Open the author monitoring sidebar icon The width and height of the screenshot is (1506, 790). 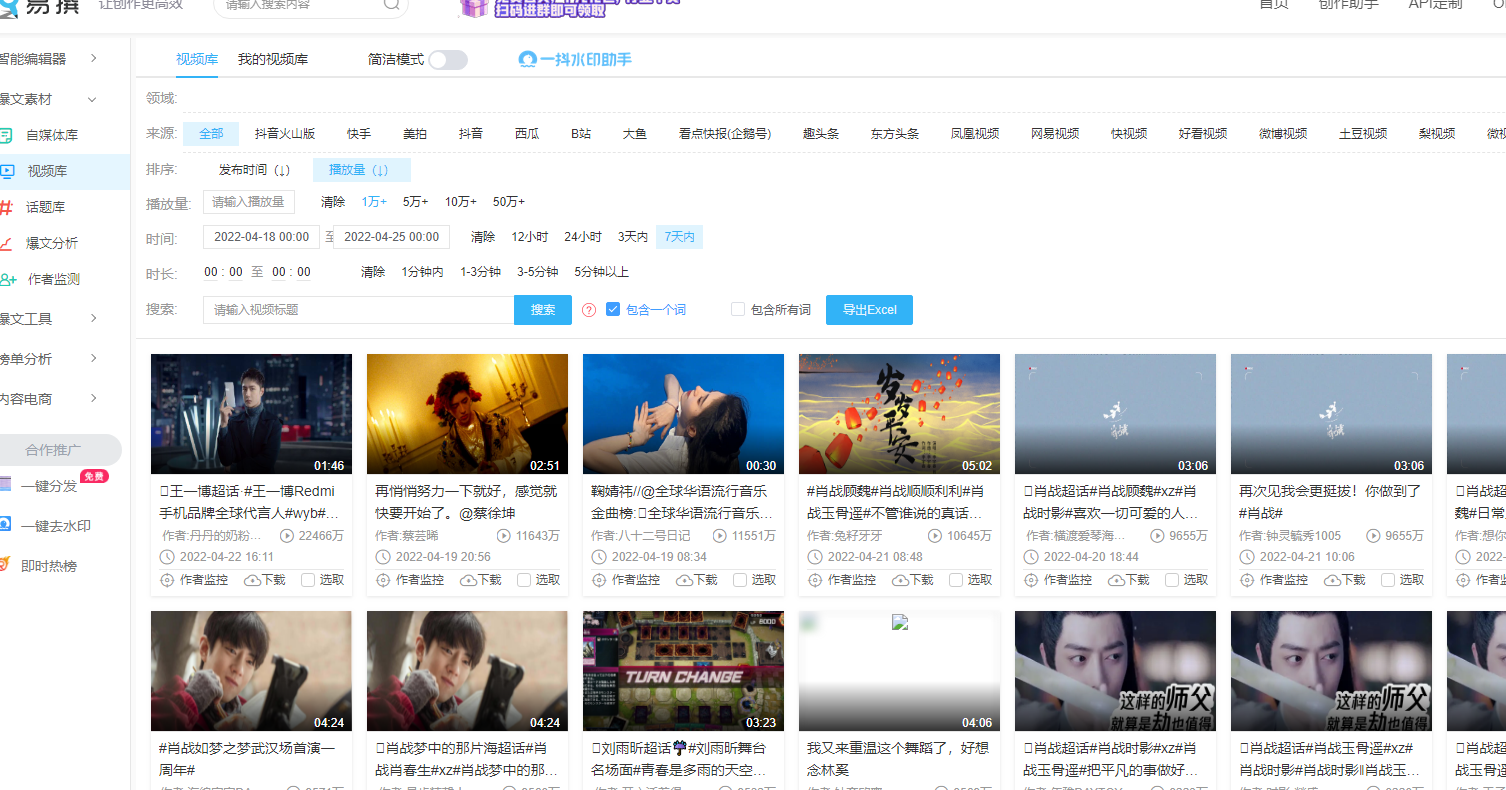point(8,279)
